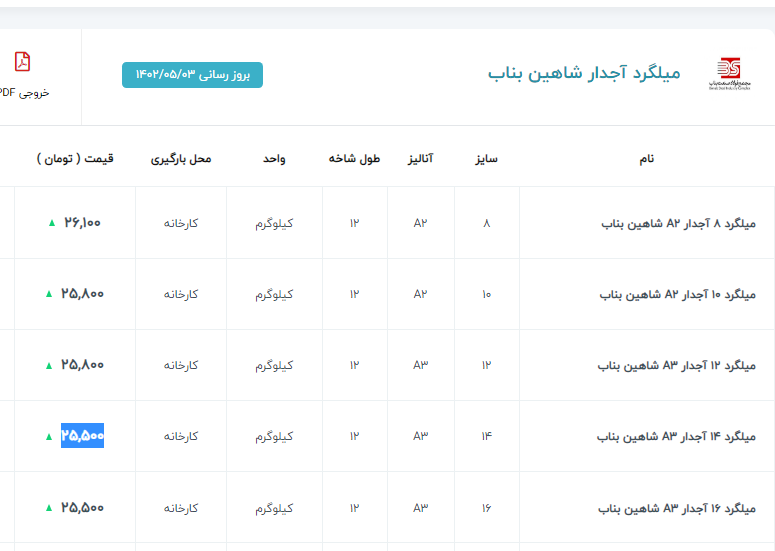Click the سایز column header
Viewport: 775px width, 551px height.
tap(486, 159)
